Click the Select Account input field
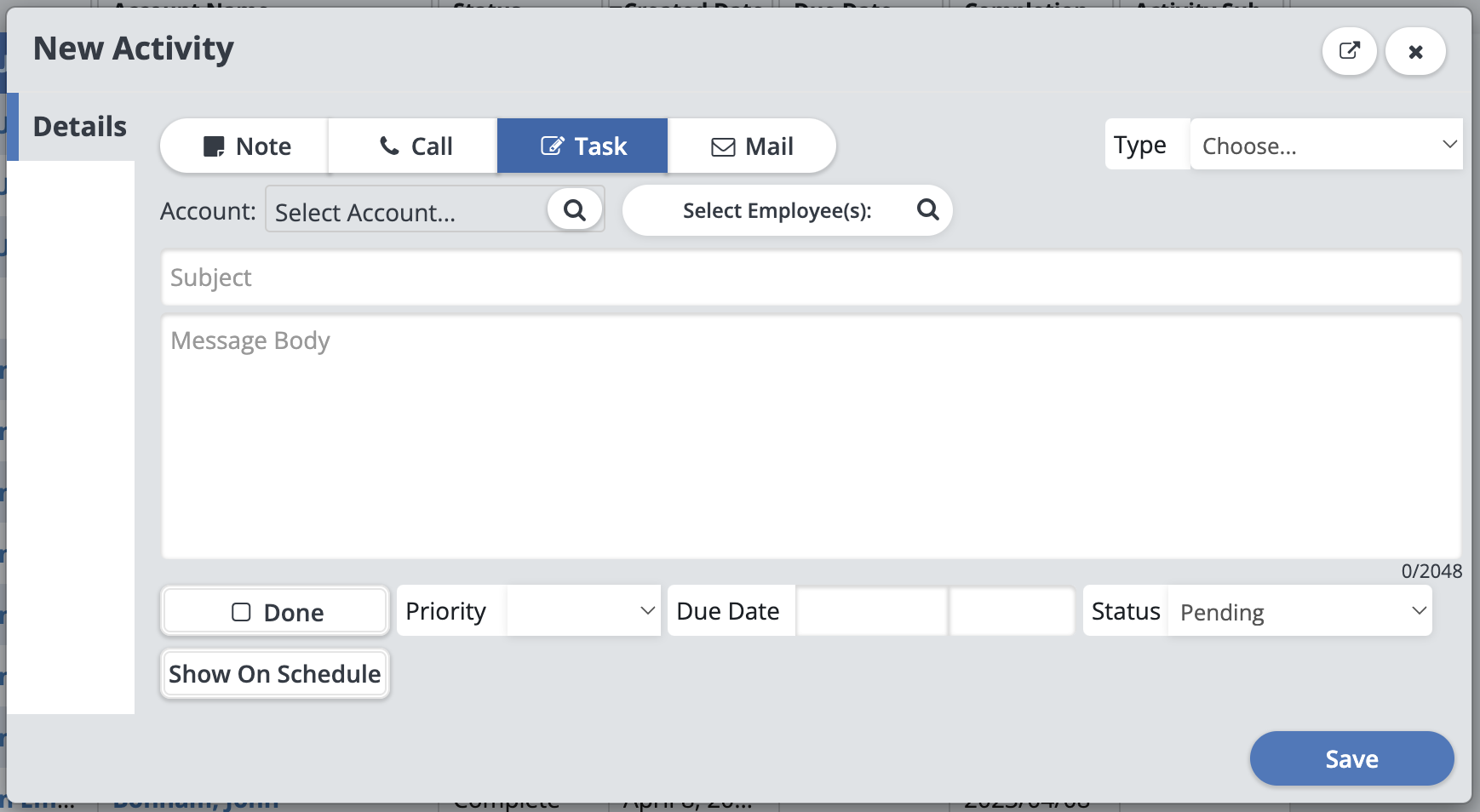Screen dimensions: 1480x812 tap(407, 211)
